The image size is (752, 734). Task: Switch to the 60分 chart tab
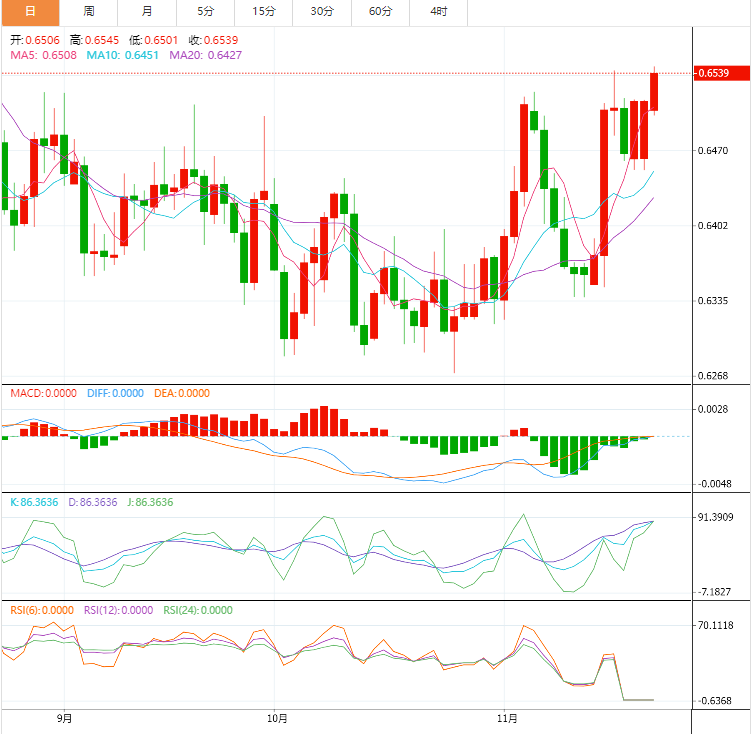click(x=381, y=12)
